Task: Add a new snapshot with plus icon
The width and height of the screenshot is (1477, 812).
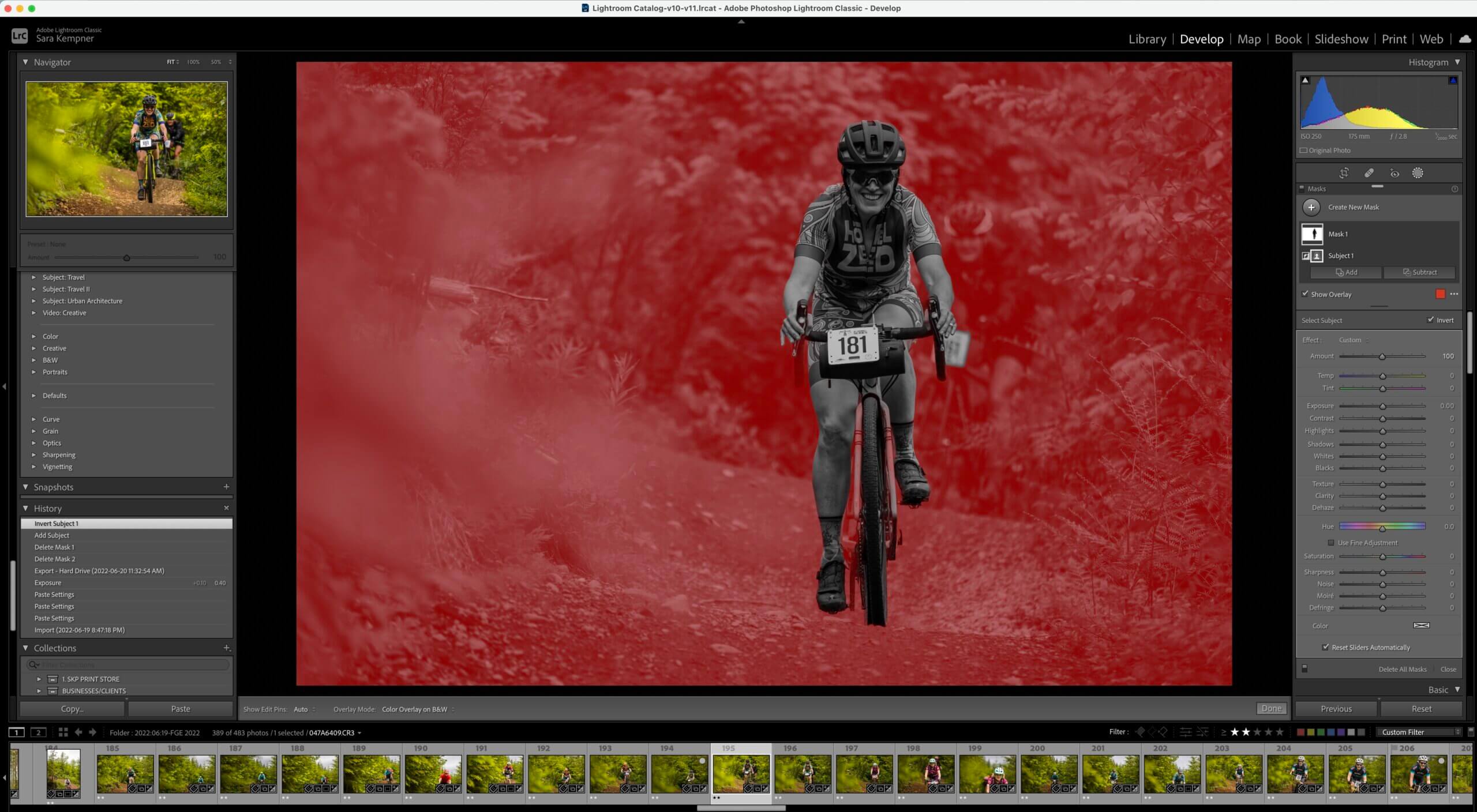Action: pyautogui.click(x=226, y=487)
